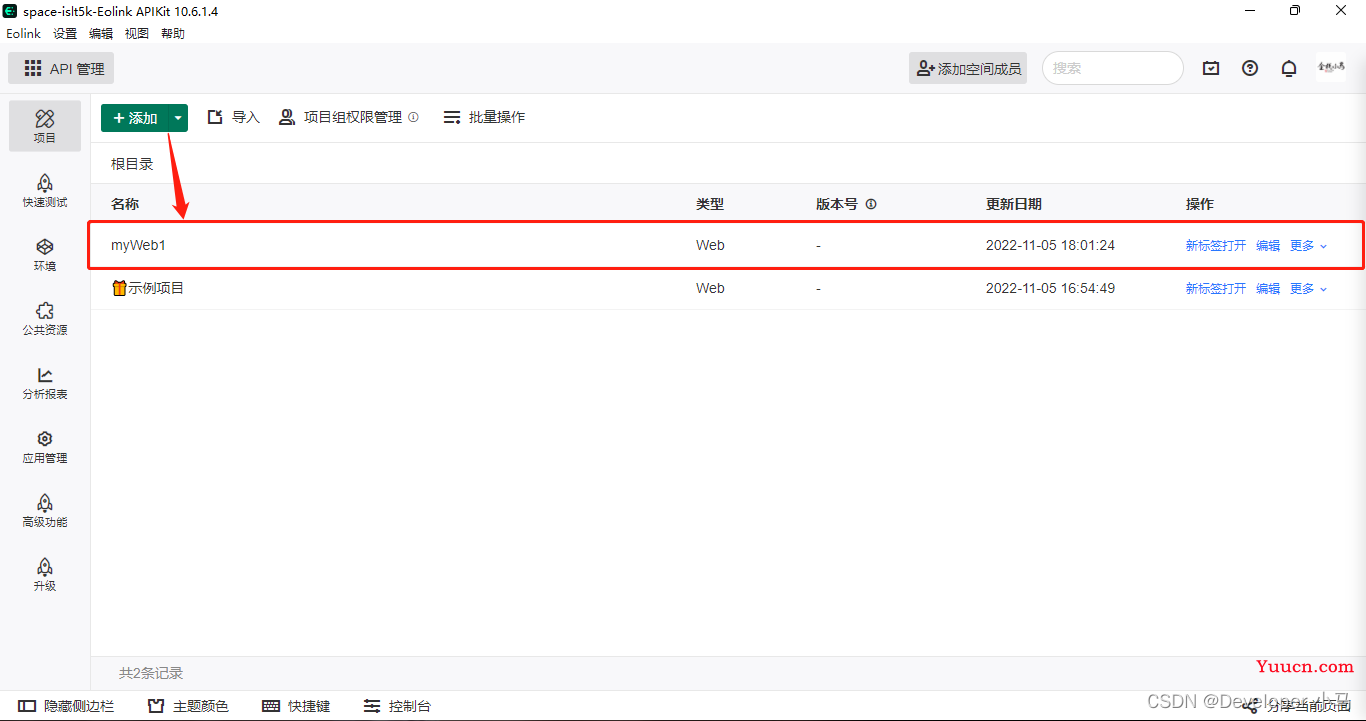Image resolution: width=1366 pixels, height=721 pixels.
Task: Click the 类型 column header
Action: pyautogui.click(x=710, y=204)
